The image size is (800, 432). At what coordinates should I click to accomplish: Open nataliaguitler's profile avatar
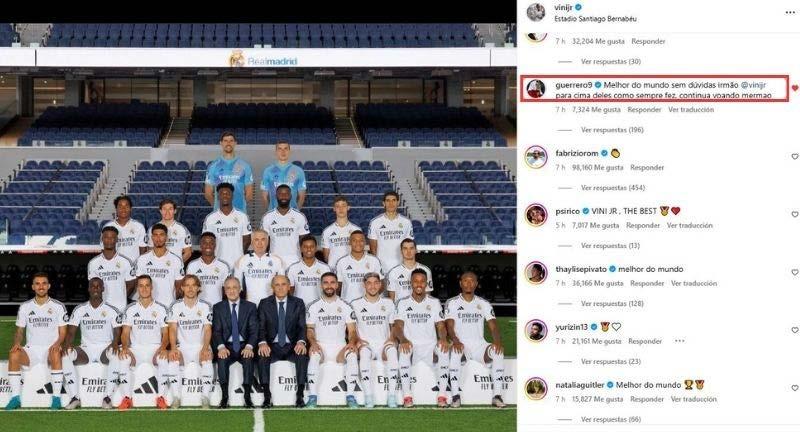[536, 389]
